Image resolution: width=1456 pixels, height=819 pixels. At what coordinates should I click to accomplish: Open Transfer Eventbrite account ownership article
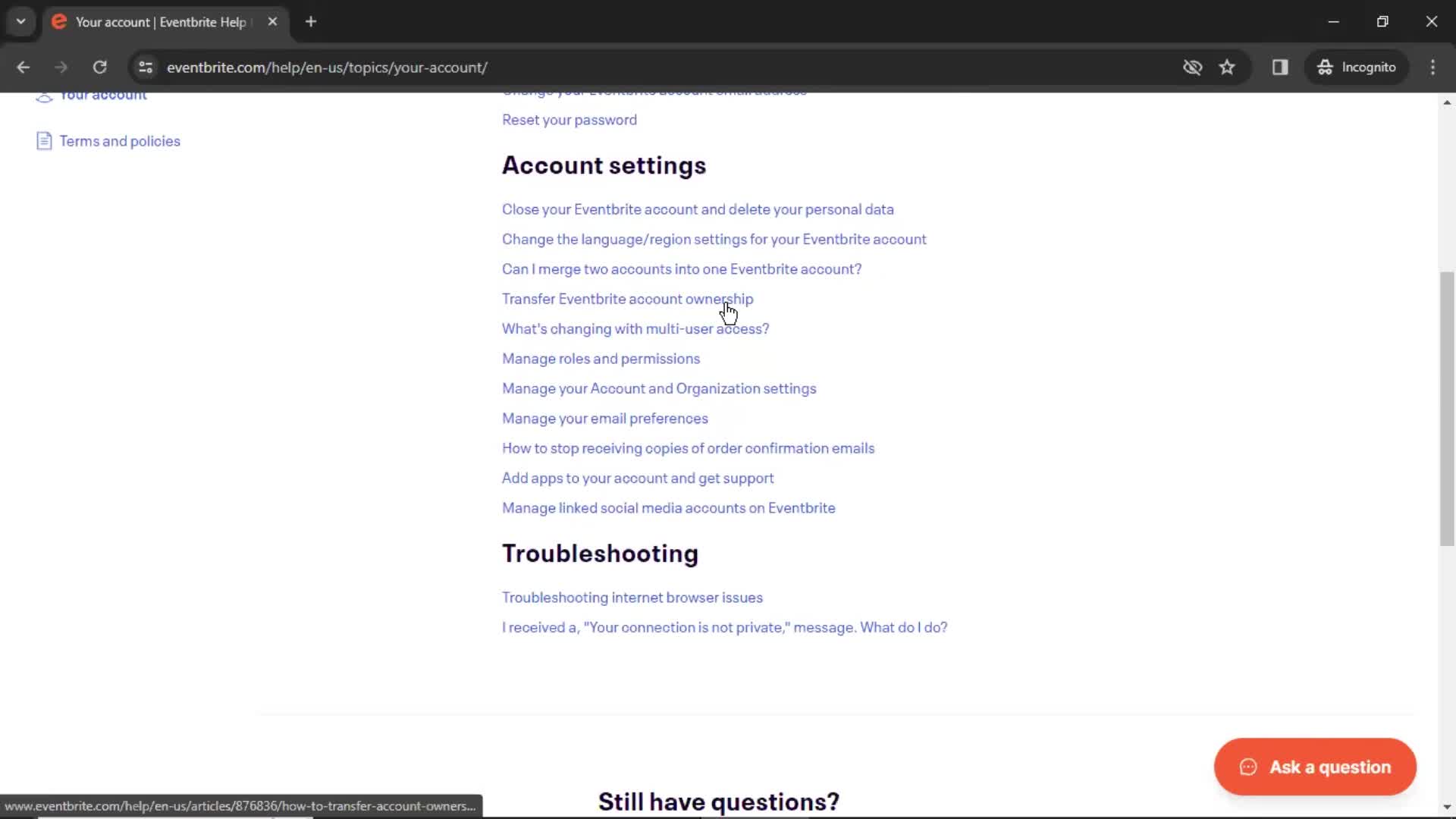click(x=628, y=299)
